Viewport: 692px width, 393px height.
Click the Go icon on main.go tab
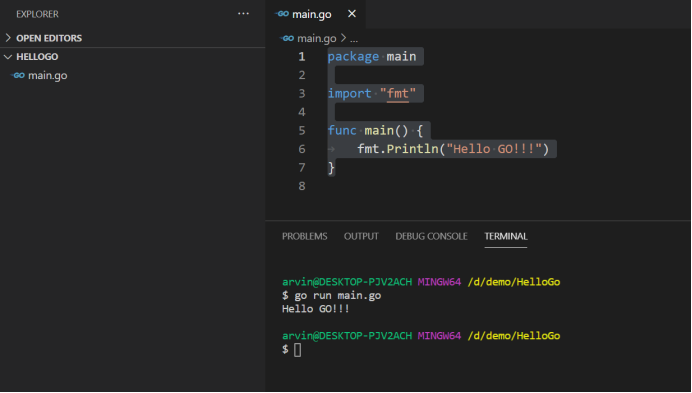click(282, 14)
